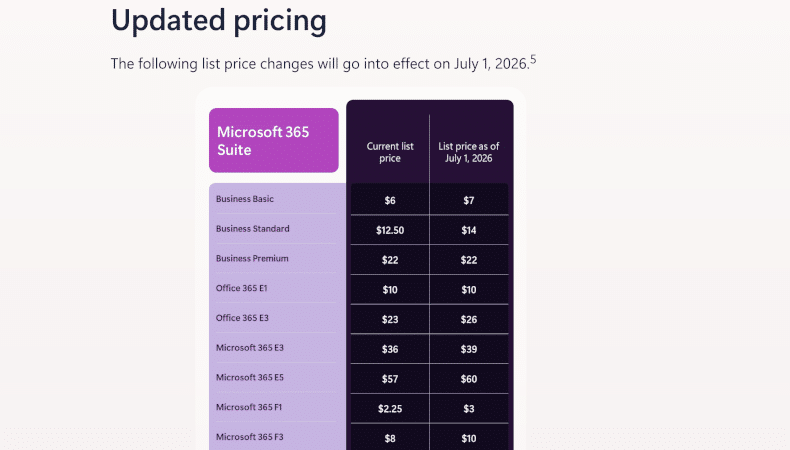
Task: Select the $12.50 current price cell
Action: coord(389,230)
